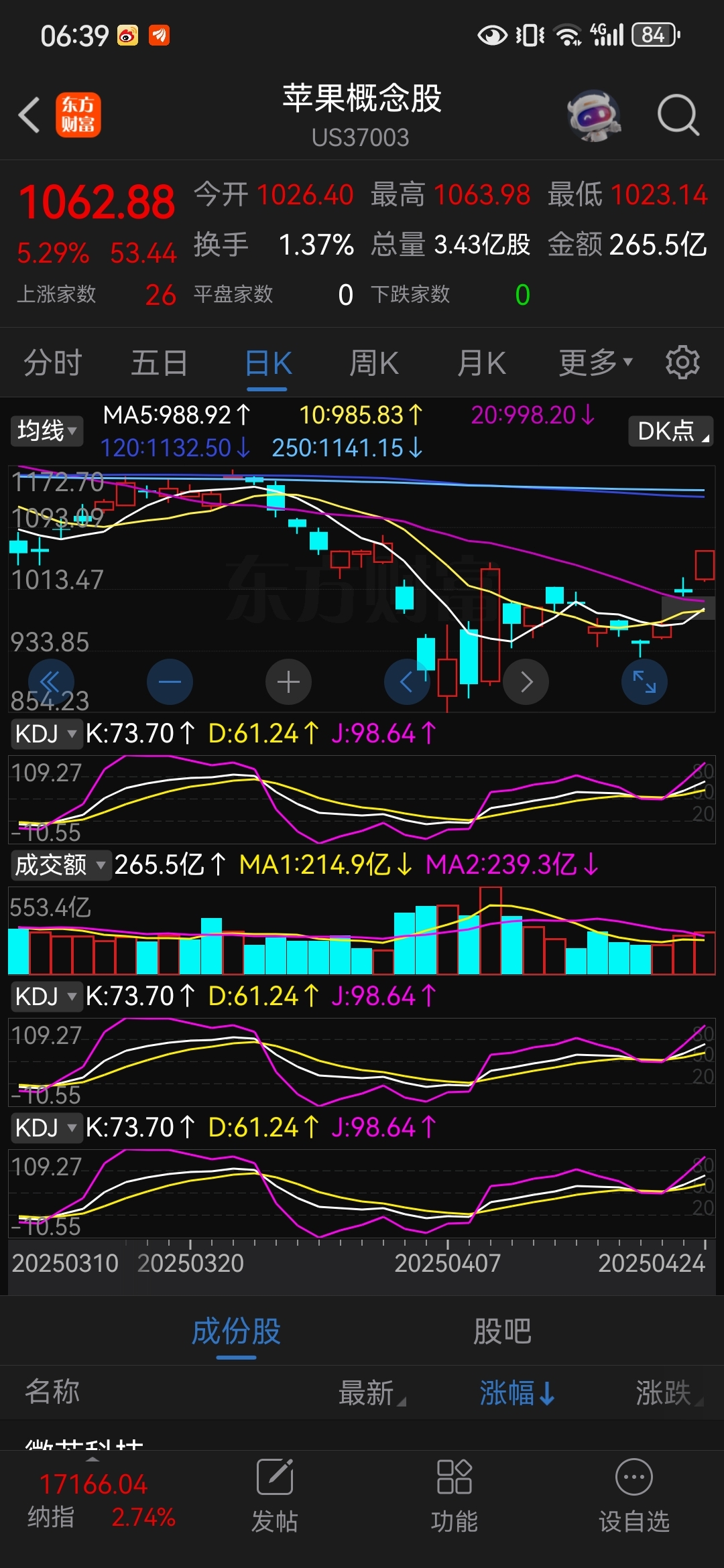Tap the 纳指 17166.04 index ticker
The image size is (724, 1568).
click(101, 1501)
